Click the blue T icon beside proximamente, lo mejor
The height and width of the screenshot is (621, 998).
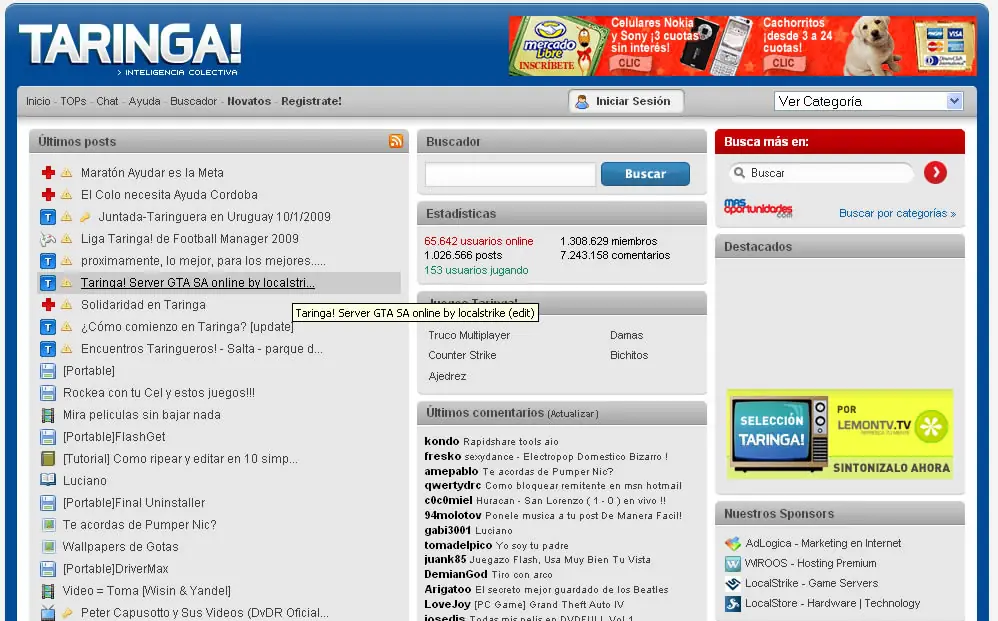pos(48,261)
